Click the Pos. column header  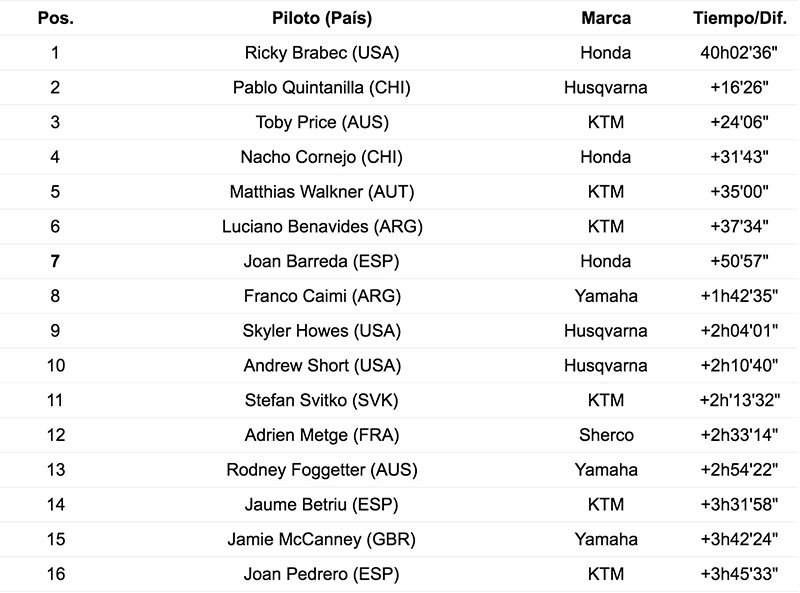(54, 18)
